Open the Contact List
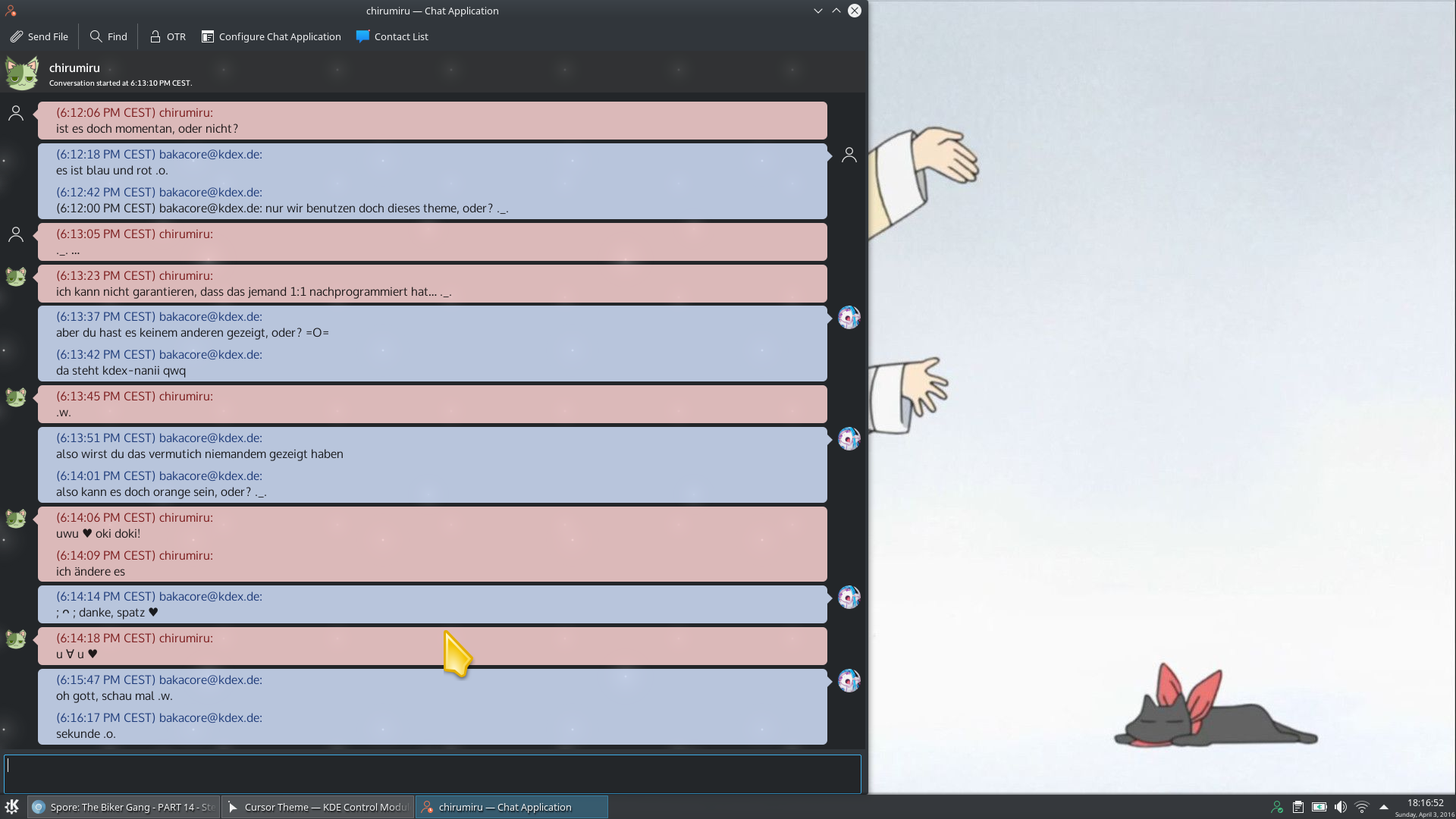The height and width of the screenshot is (819, 1456). [392, 36]
